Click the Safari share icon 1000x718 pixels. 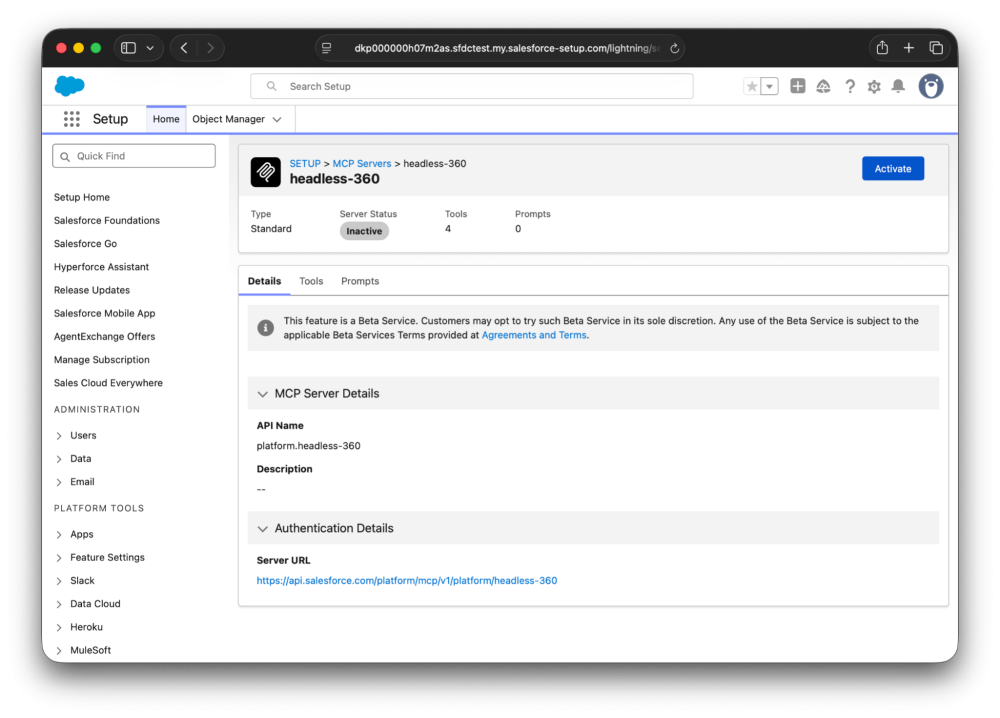click(x=882, y=48)
